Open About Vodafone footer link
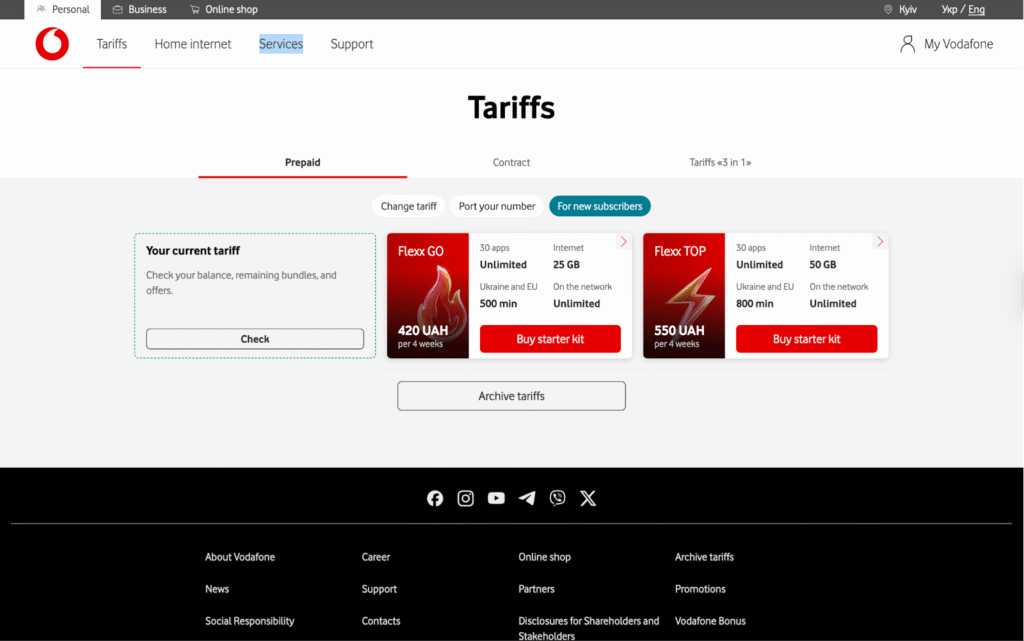 pyautogui.click(x=240, y=557)
